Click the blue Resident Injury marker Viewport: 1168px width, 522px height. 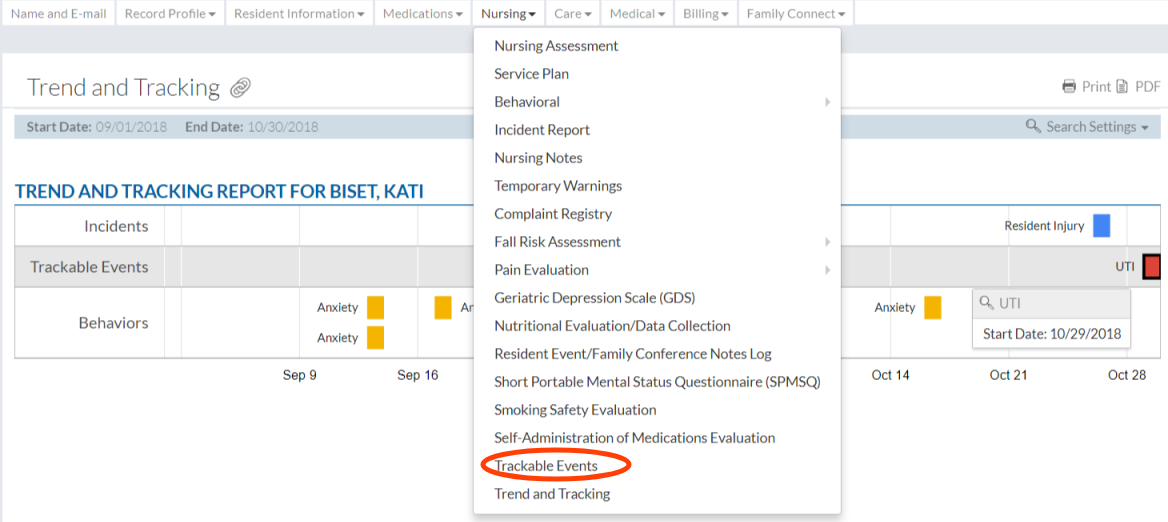click(x=1101, y=226)
